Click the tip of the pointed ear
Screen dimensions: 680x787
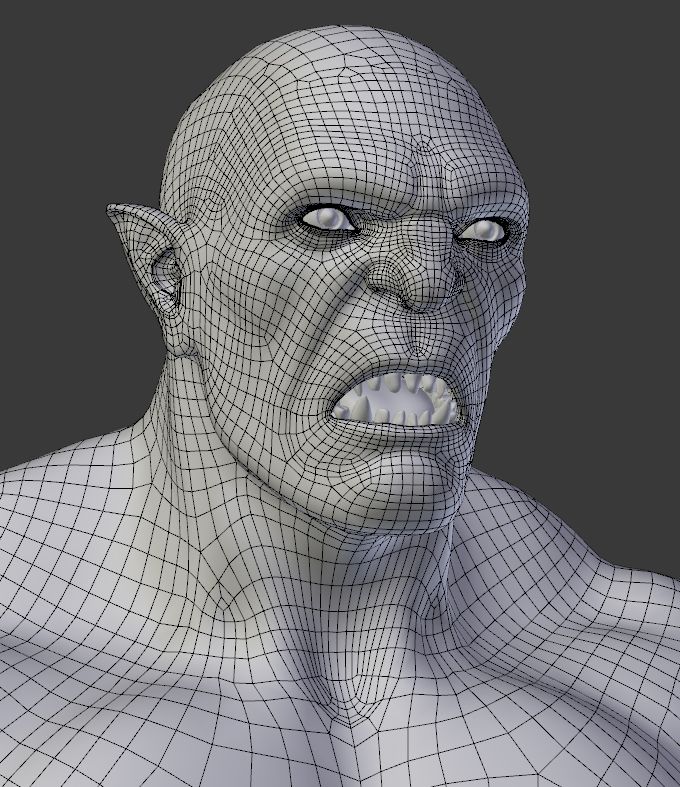click(x=113, y=209)
